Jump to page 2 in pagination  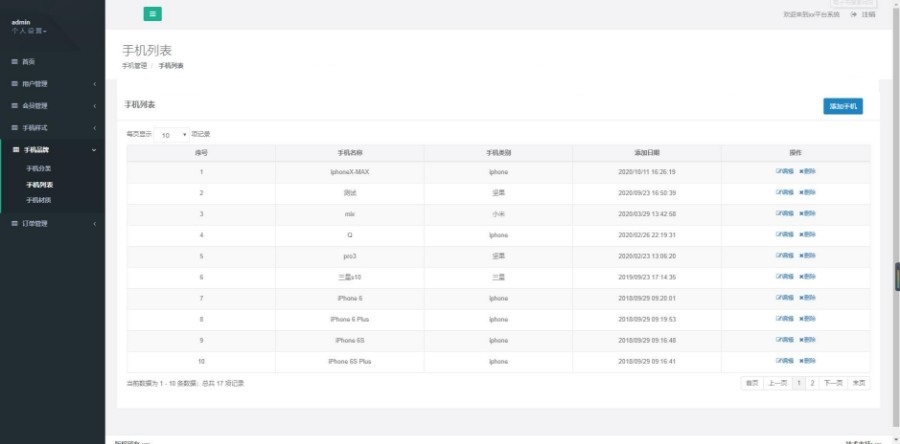812,383
